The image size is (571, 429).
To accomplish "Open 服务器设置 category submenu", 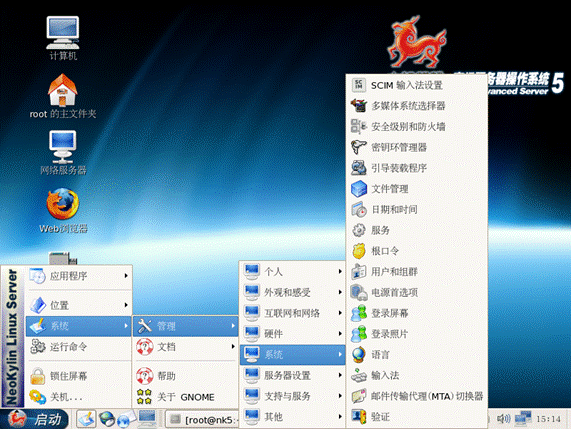I will click(292, 375).
